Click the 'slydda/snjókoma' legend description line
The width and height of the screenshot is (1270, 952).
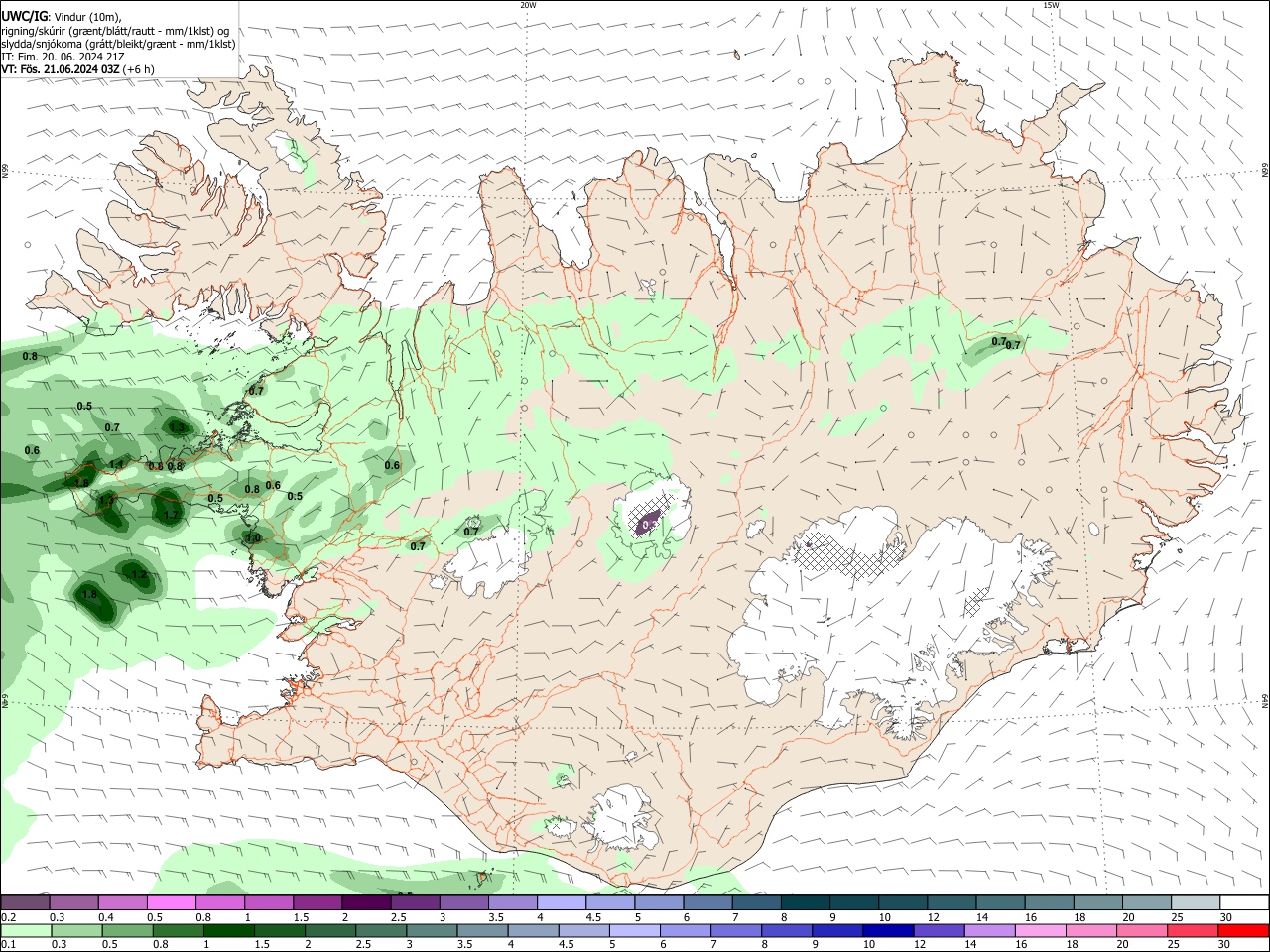click(x=118, y=44)
